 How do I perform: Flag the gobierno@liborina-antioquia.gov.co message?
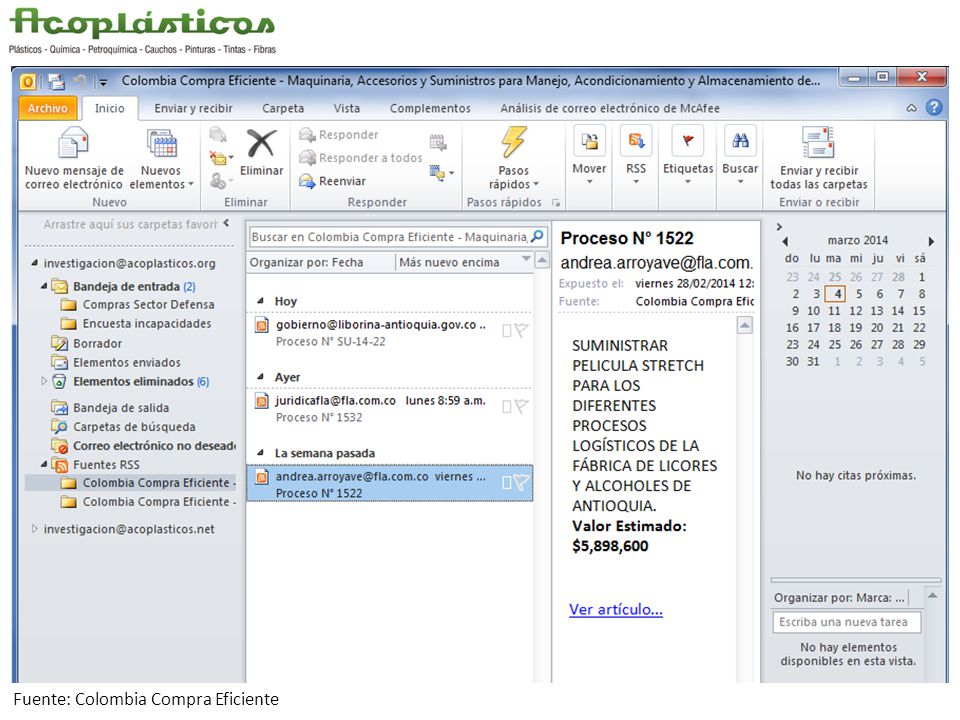pos(521,331)
